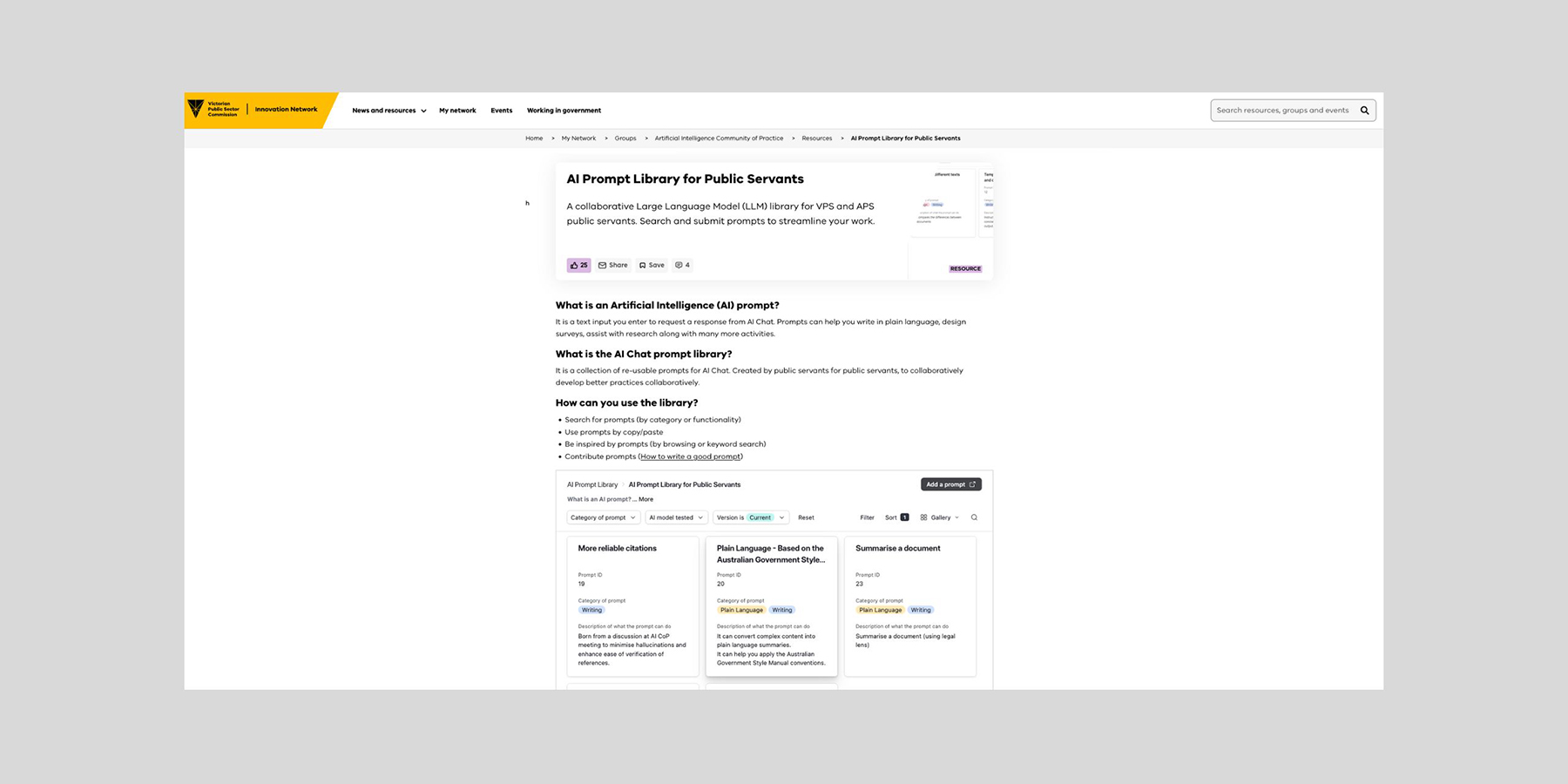Click the search magnifier in the top bar
The width and height of the screenshot is (1568, 784).
(1364, 111)
